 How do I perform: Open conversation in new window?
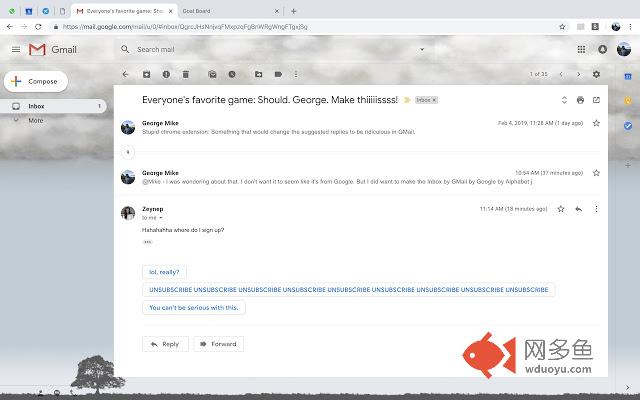596,100
